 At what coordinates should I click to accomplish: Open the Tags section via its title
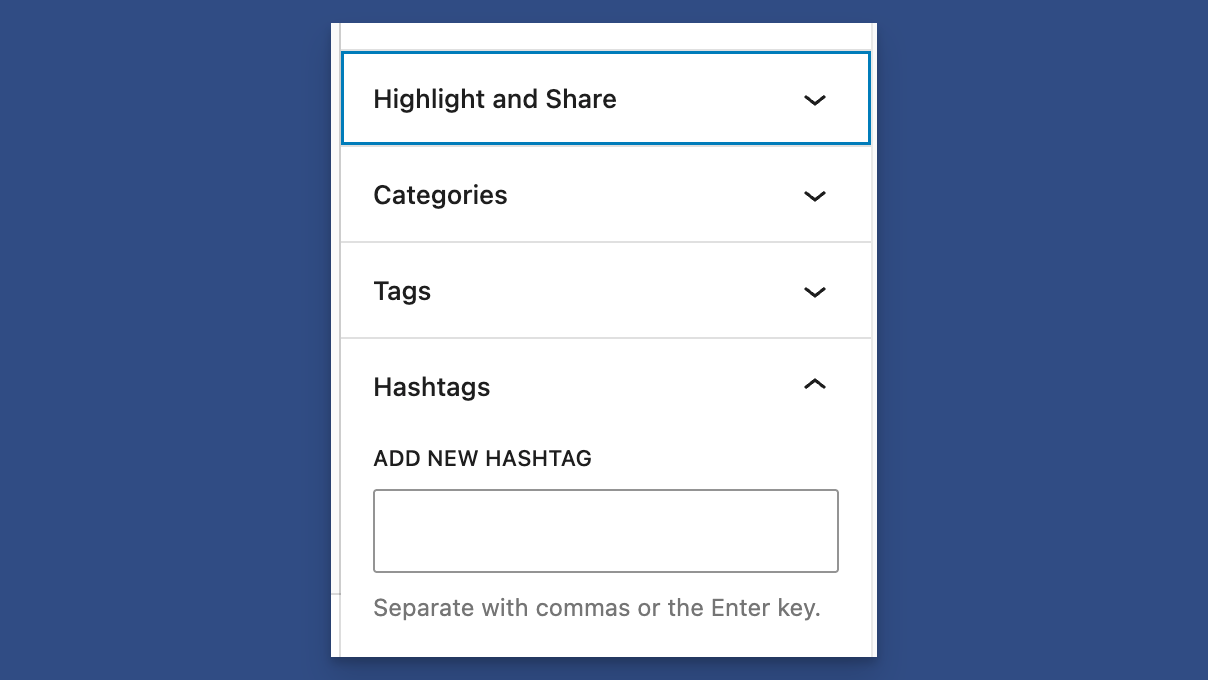coord(402,291)
